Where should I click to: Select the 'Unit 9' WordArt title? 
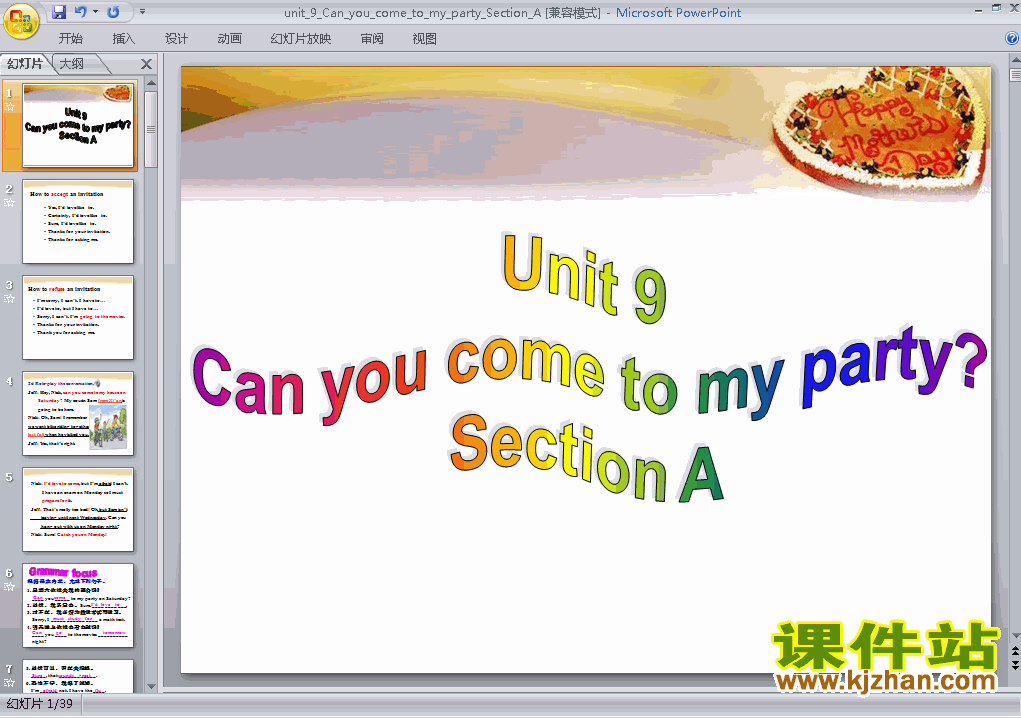click(584, 278)
